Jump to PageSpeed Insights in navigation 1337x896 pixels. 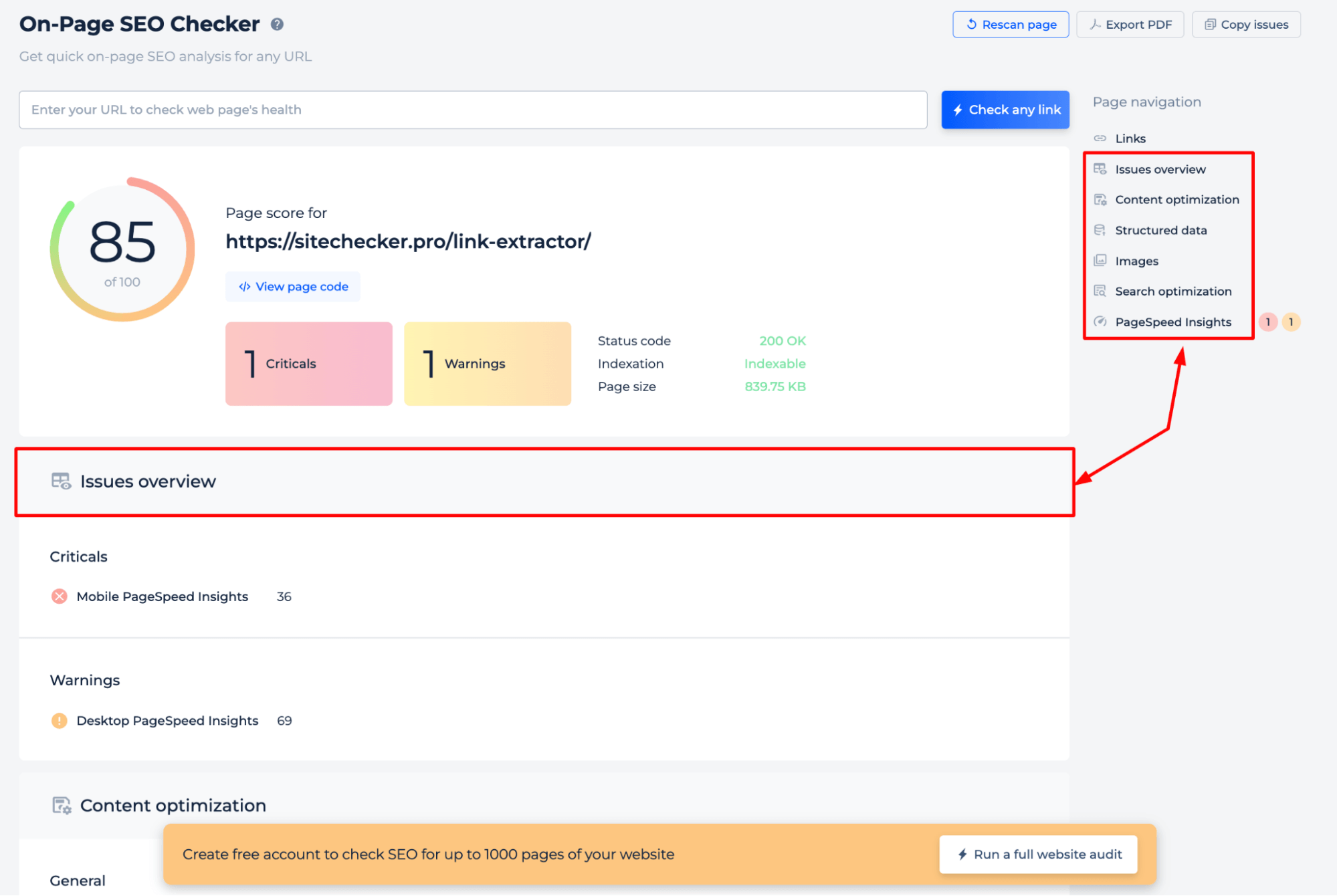(1173, 322)
